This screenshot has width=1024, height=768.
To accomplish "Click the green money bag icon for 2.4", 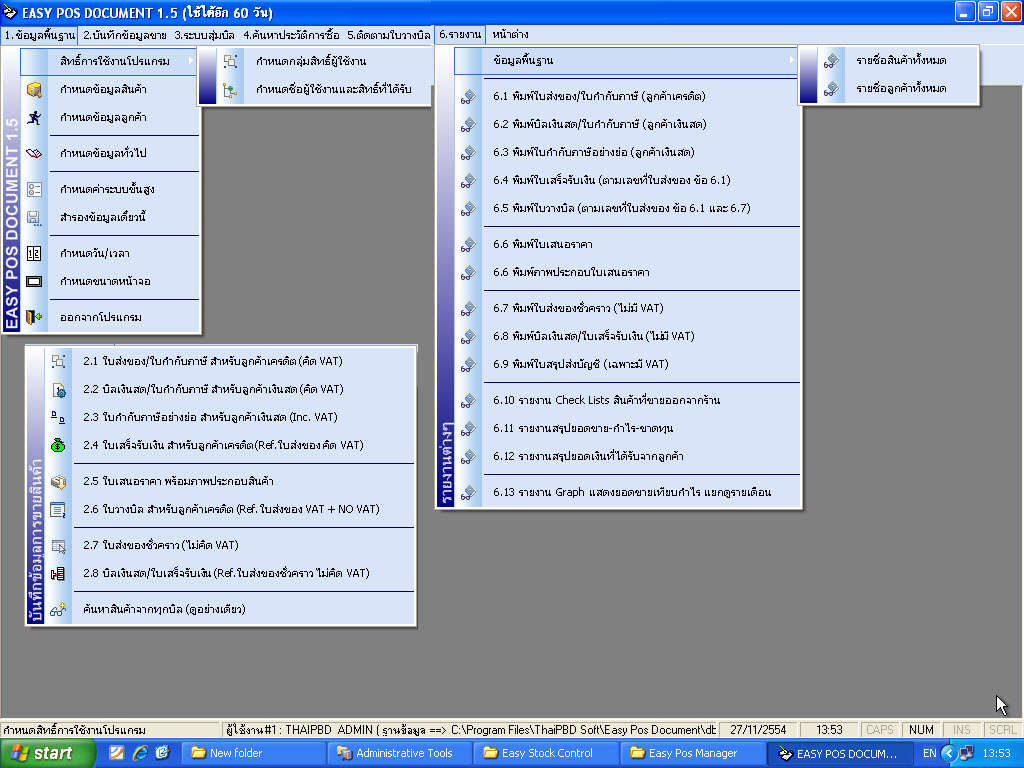I will [58, 445].
